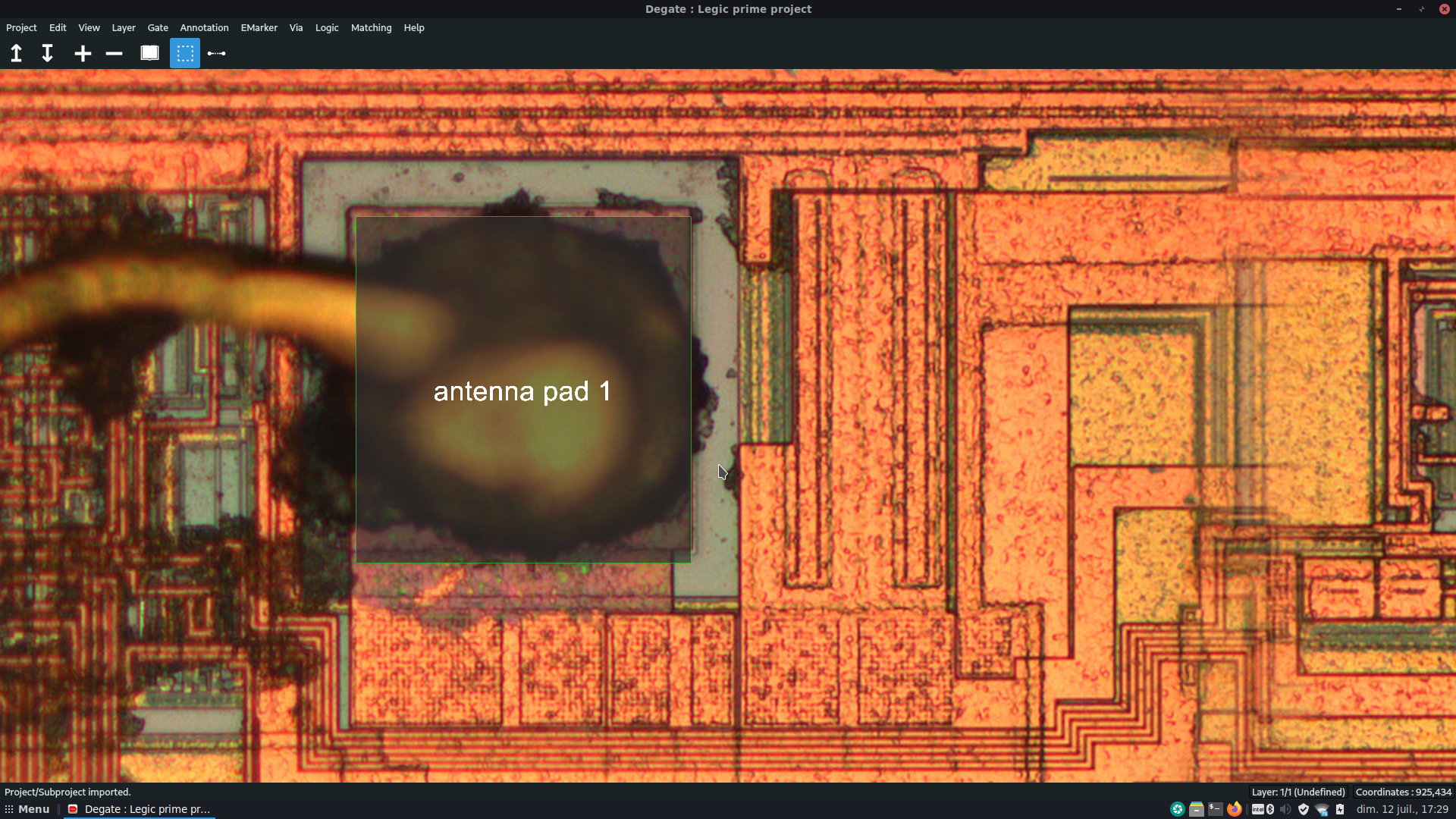Move down one layer with the down-arrow tool

[46, 53]
